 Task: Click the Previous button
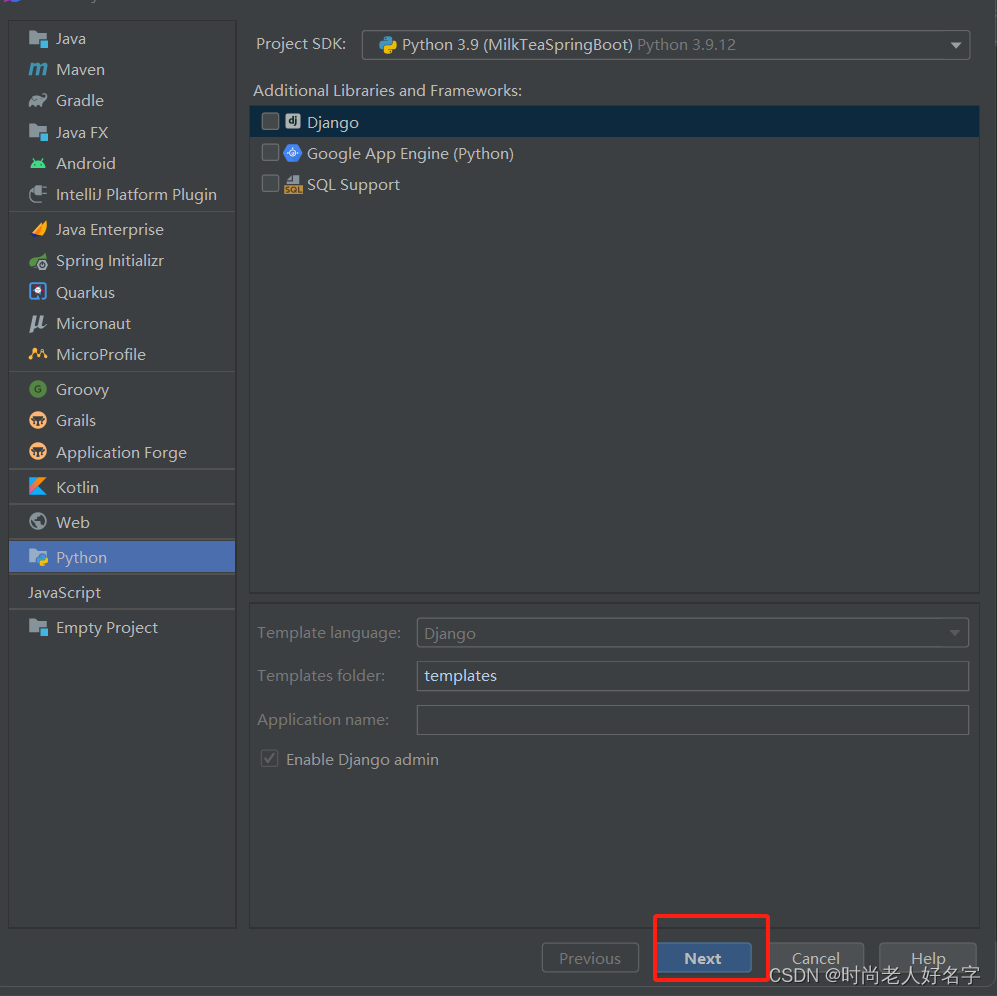[590, 958]
